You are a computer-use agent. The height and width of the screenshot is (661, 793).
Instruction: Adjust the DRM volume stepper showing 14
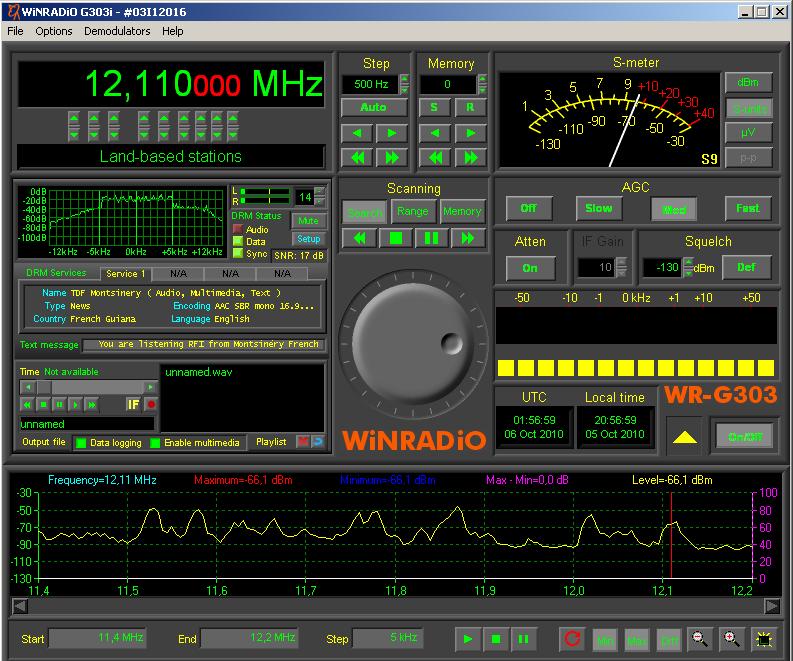[320, 197]
